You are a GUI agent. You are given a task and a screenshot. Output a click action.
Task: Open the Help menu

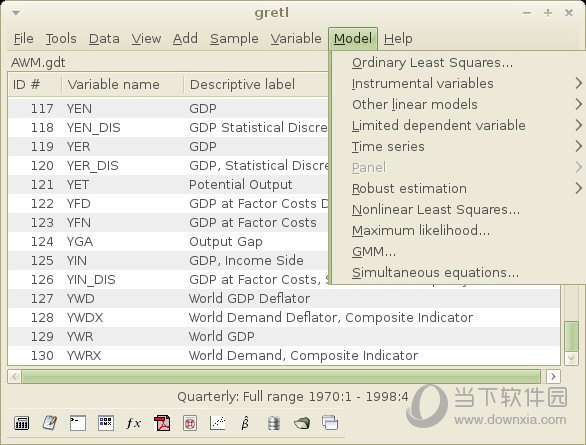click(398, 38)
